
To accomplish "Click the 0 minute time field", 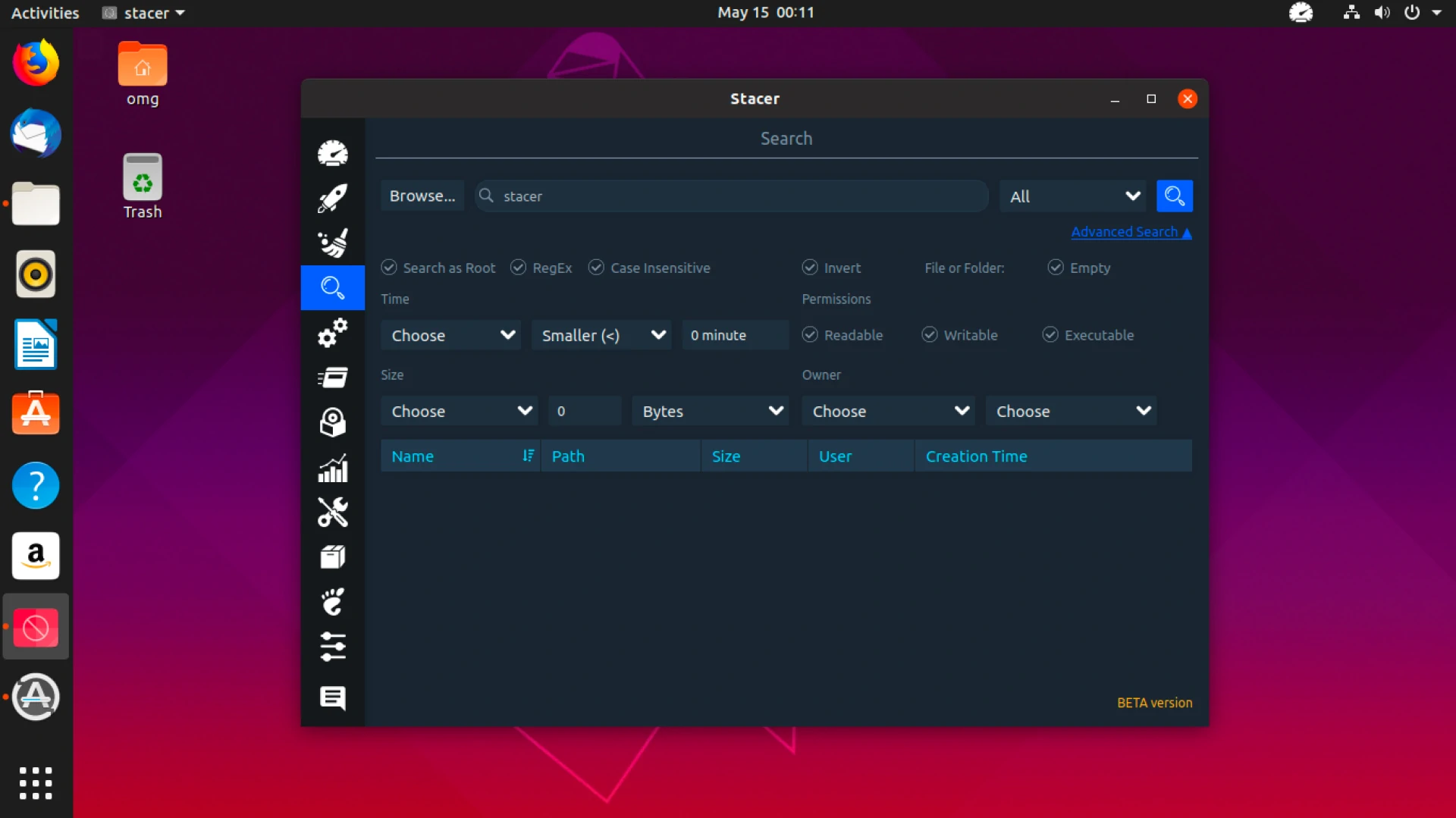I will click(736, 335).
